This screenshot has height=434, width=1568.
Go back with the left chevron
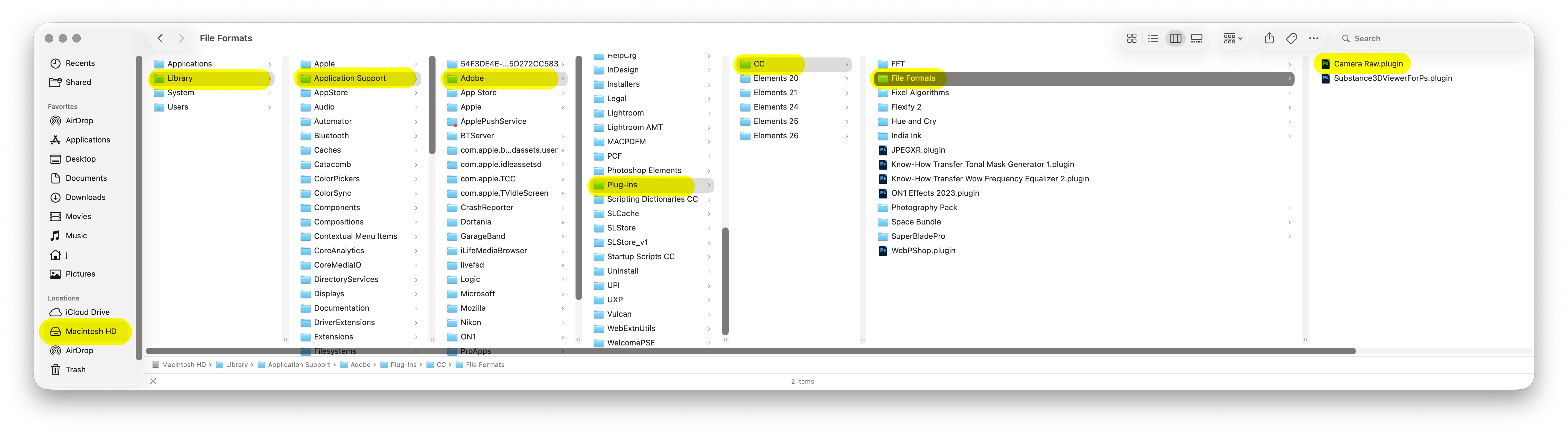click(x=161, y=38)
